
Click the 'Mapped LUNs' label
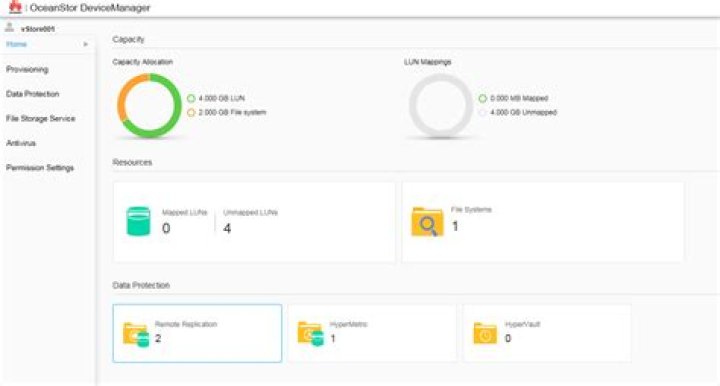pyautogui.click(x=185, y=213)
